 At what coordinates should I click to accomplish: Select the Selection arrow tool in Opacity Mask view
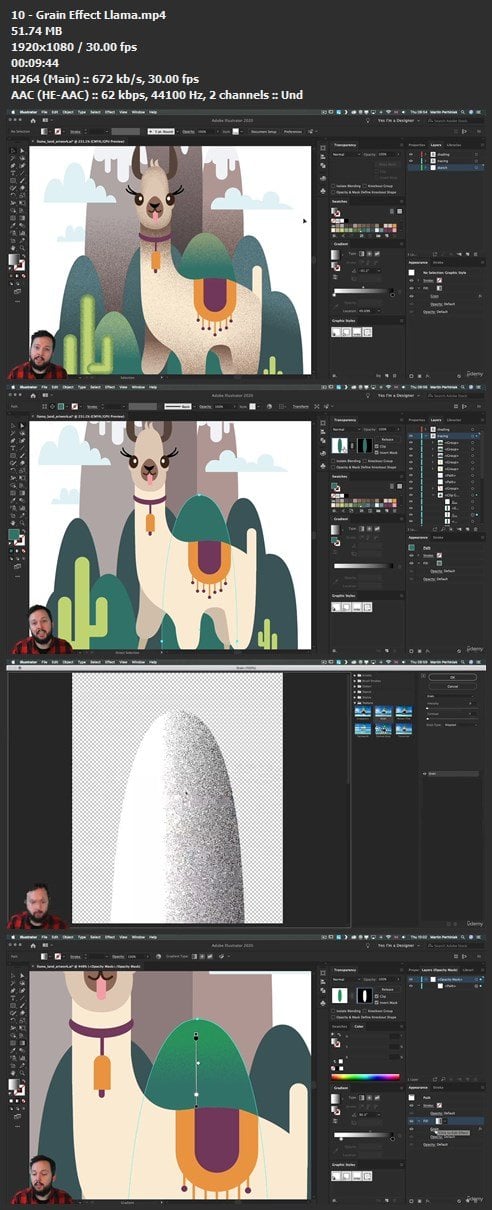pos(13,976)
